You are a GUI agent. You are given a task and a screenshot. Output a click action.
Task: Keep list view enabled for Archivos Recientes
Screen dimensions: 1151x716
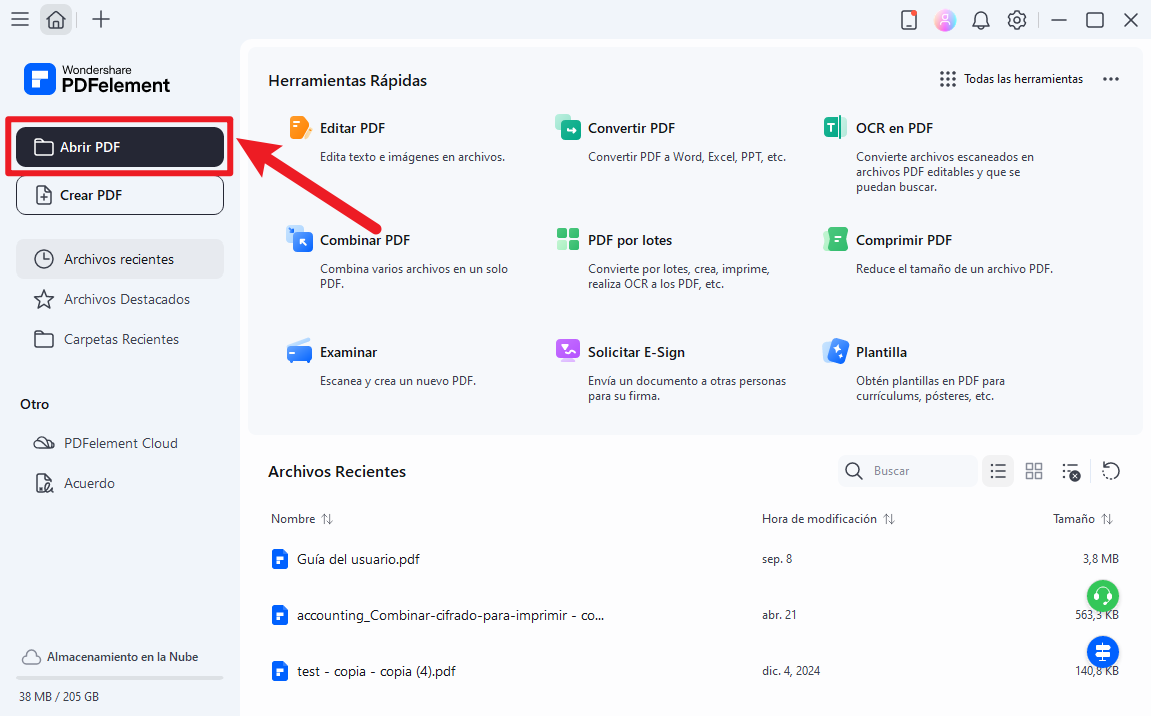998,471
